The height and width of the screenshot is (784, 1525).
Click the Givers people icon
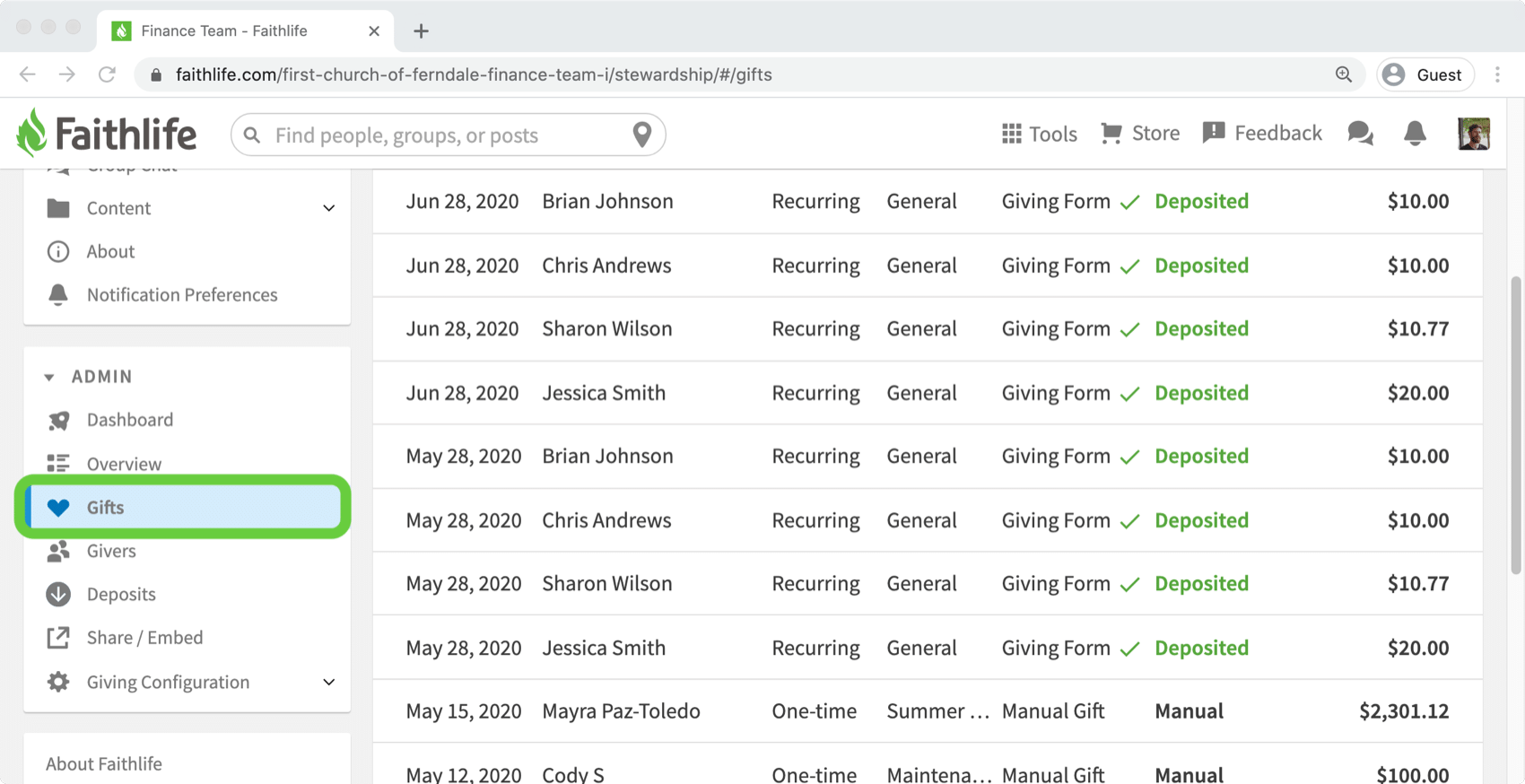pyautogui.click(x=58, y=551)
